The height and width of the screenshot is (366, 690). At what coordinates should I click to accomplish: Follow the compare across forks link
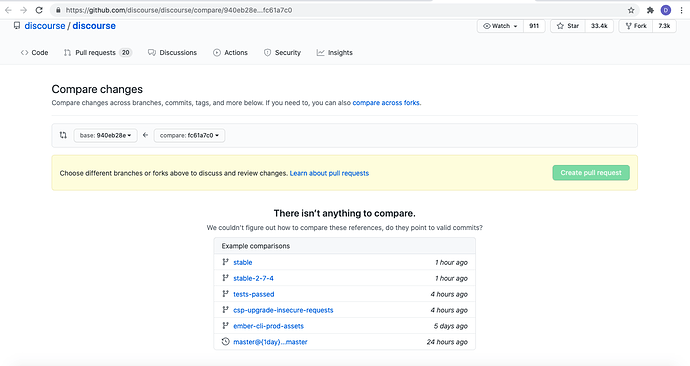pos(386,102)
